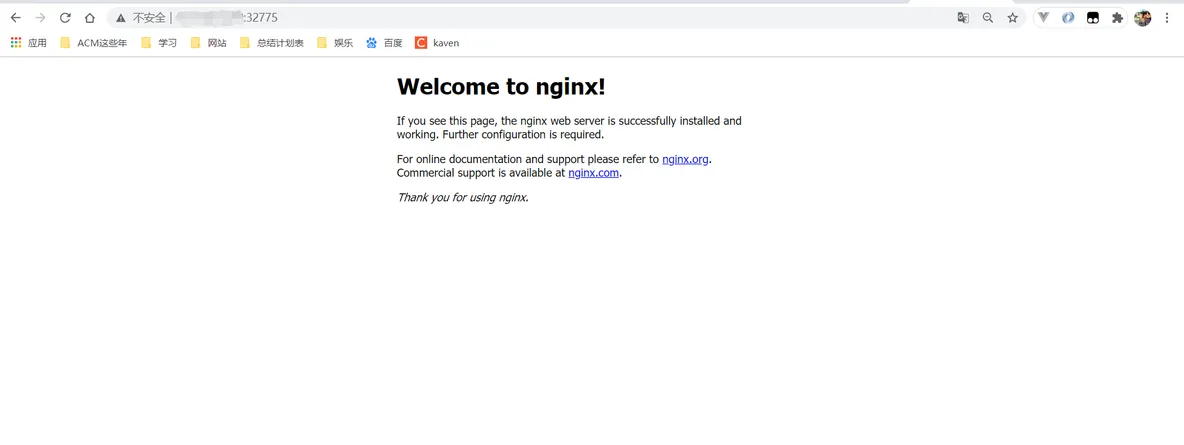Open the user profile avatar
1184x445 pixels.
[x=1142, y=18]
